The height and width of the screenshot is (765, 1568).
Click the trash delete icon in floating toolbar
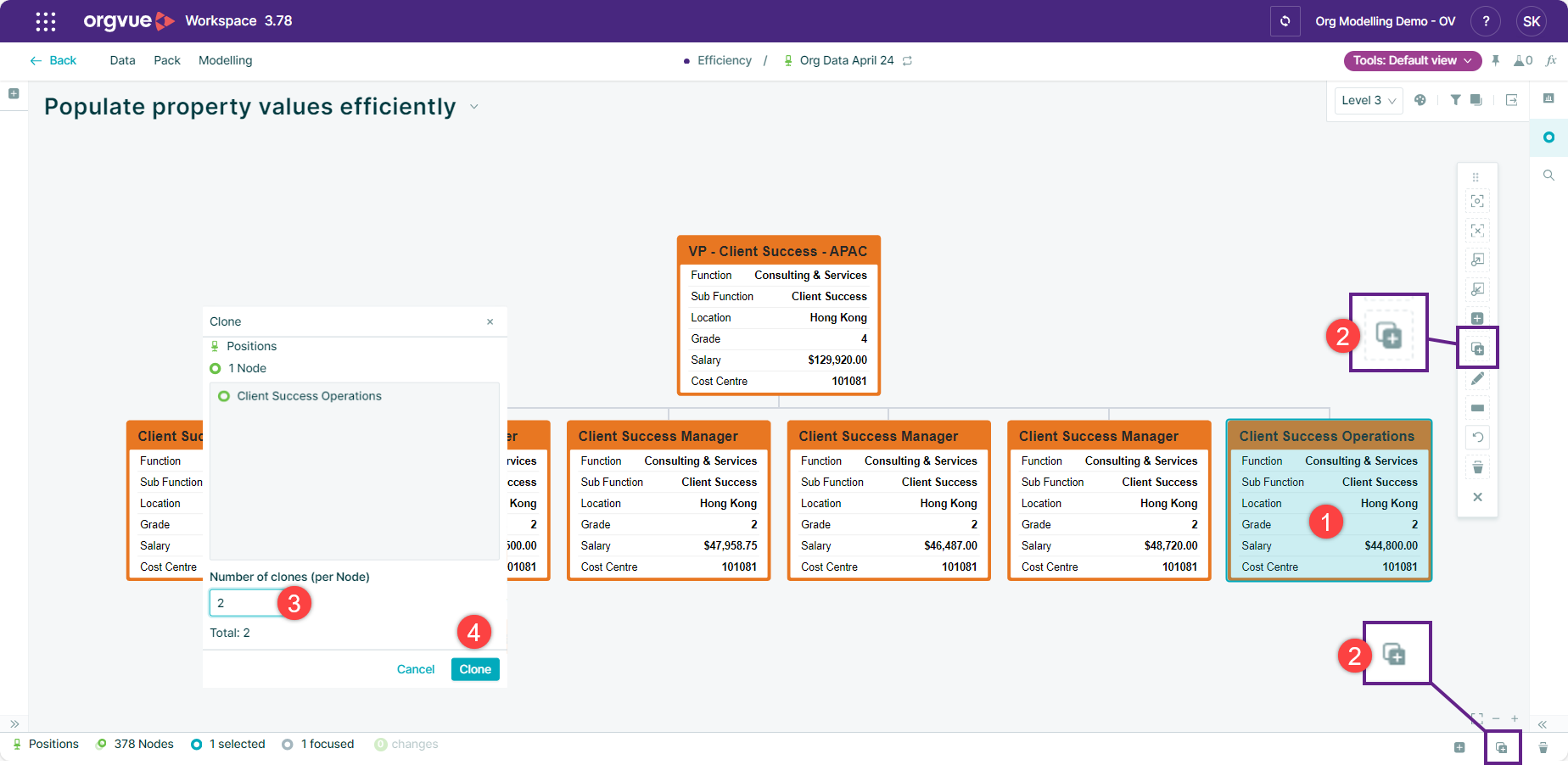point(1477,467)
